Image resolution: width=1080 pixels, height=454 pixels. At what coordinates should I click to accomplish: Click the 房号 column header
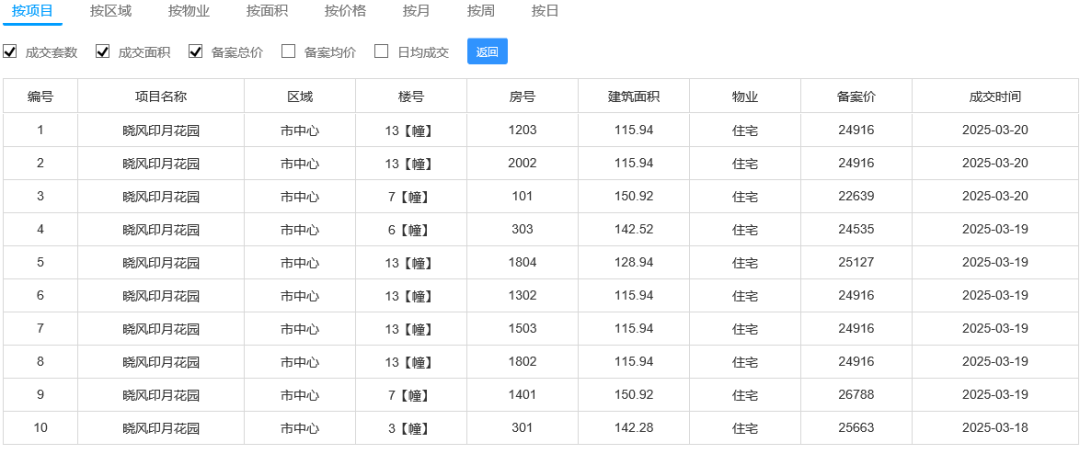(x=522, y=96)
